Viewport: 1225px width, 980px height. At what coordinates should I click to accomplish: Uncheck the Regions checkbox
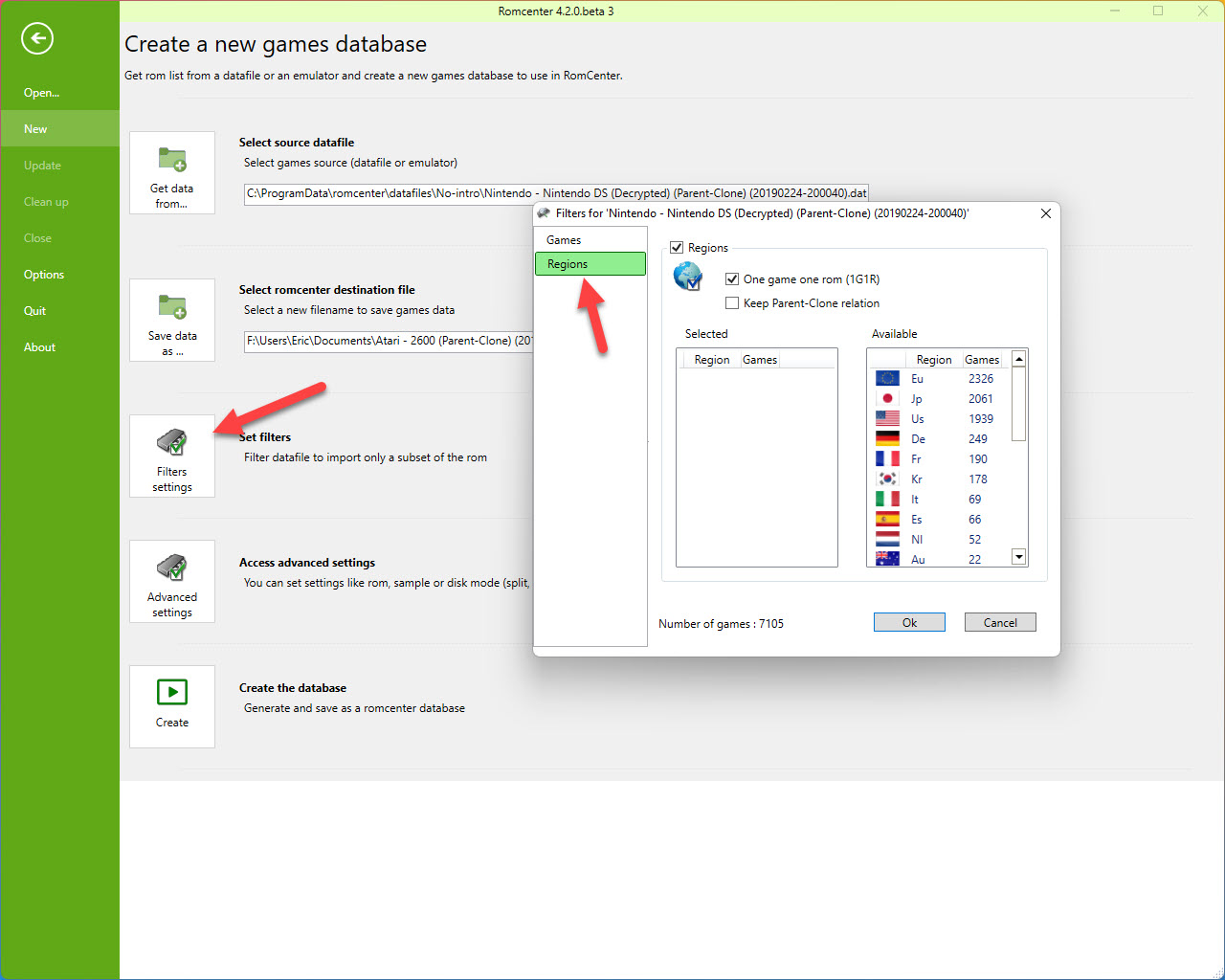tap(678, 248)
